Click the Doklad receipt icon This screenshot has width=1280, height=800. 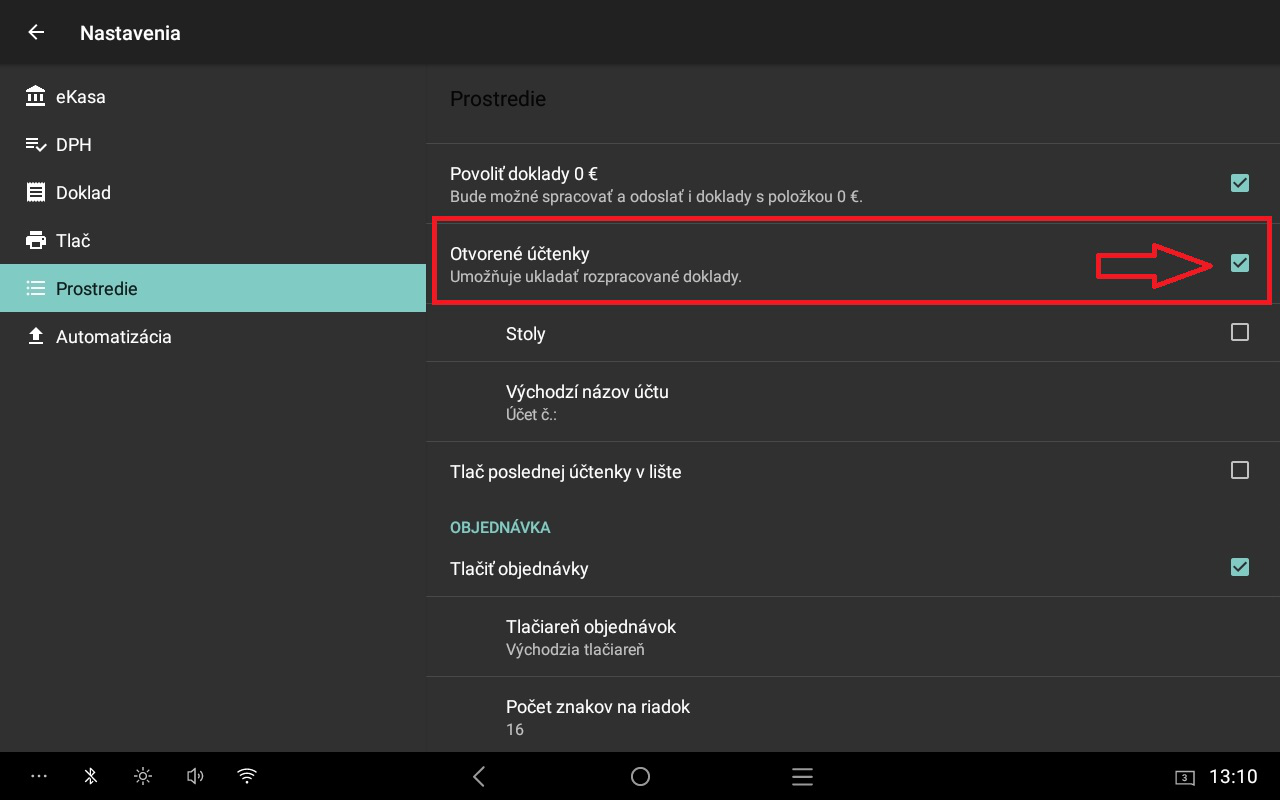(x=36, y=192)
